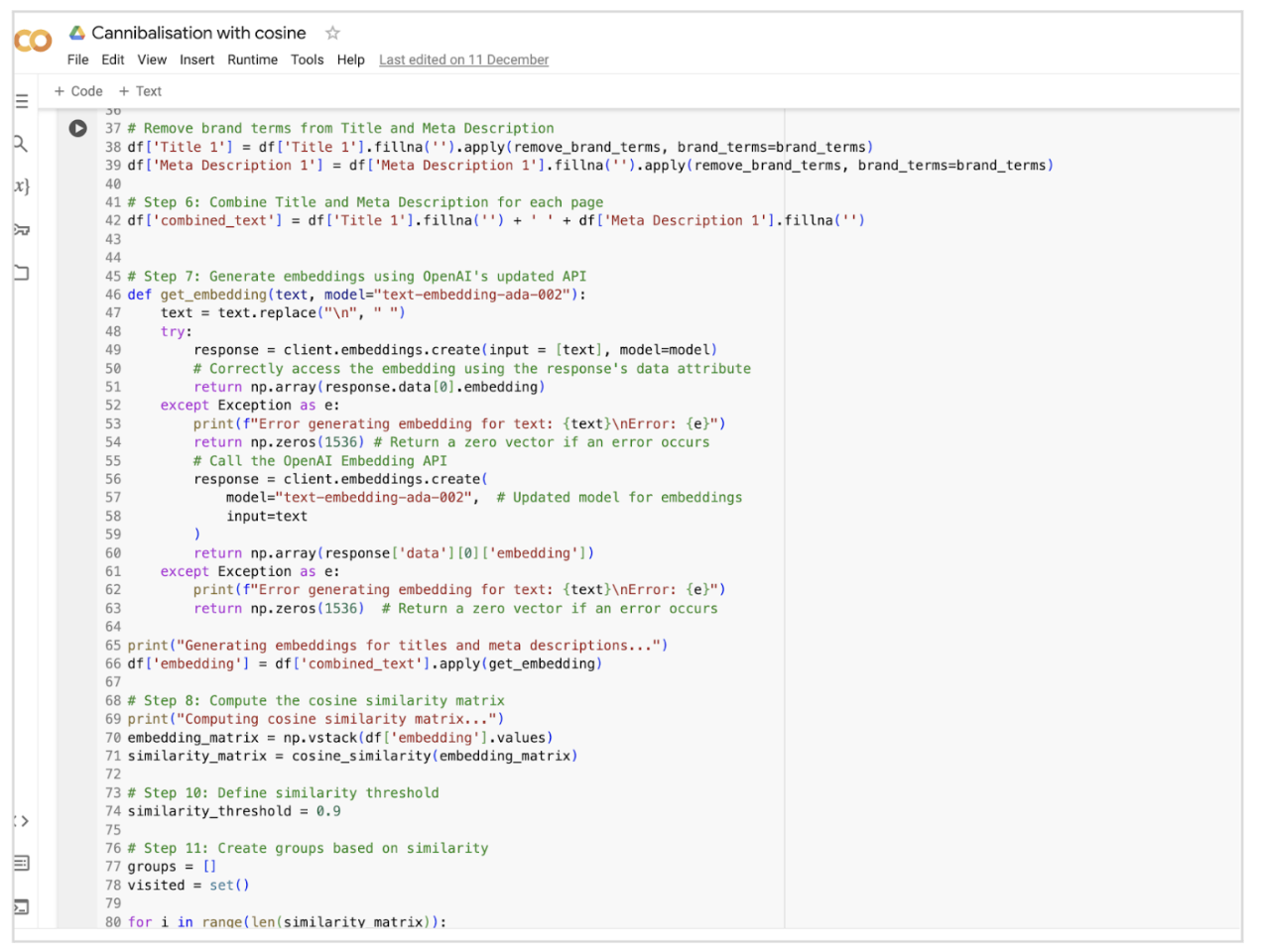Open the File menu
Image resolution: width=1262 pixels, height=952 pixels.
[77, 59]
